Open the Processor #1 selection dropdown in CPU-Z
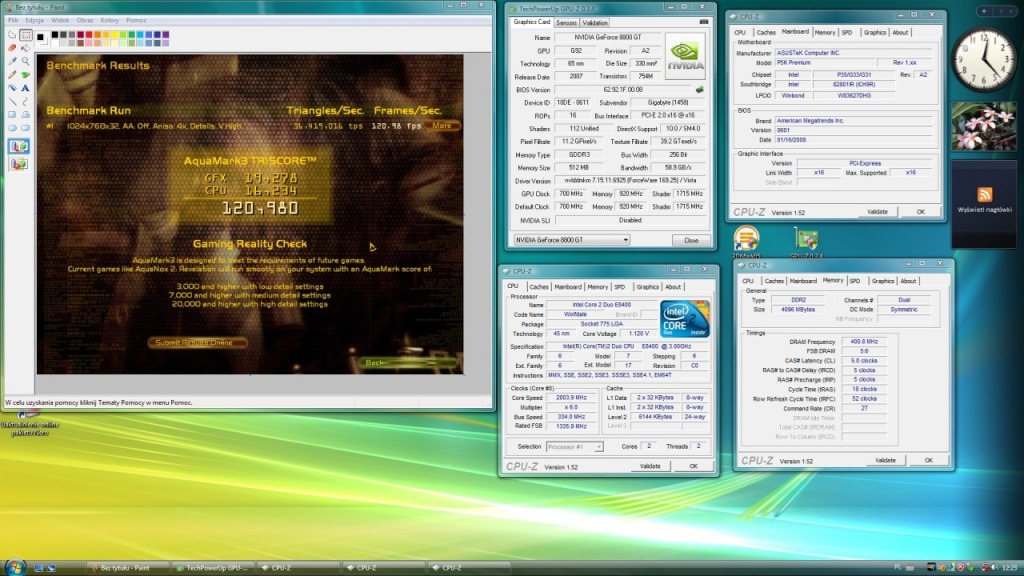 tap(574, 447)
